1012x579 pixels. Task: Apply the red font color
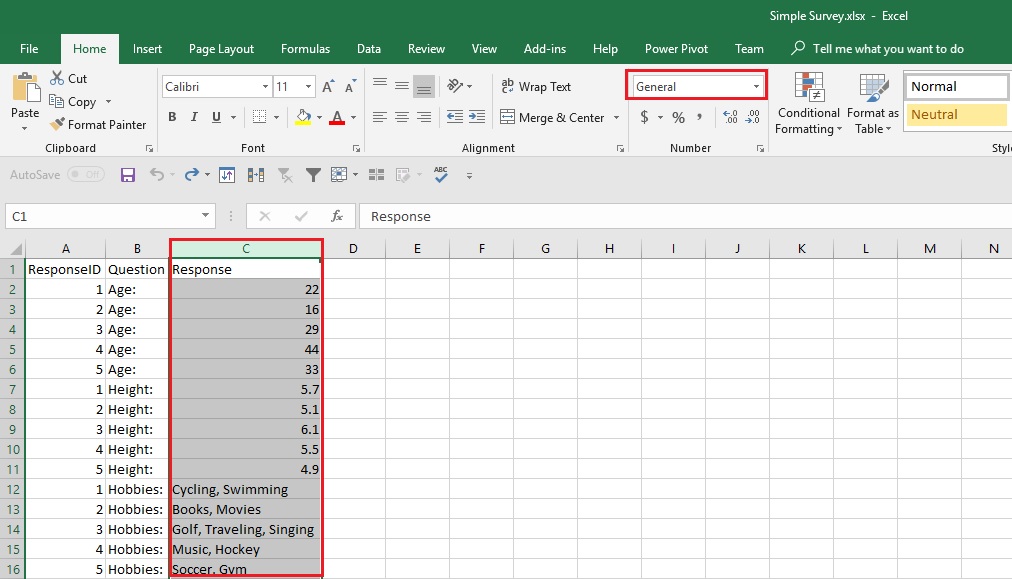(x=337, y=117)
